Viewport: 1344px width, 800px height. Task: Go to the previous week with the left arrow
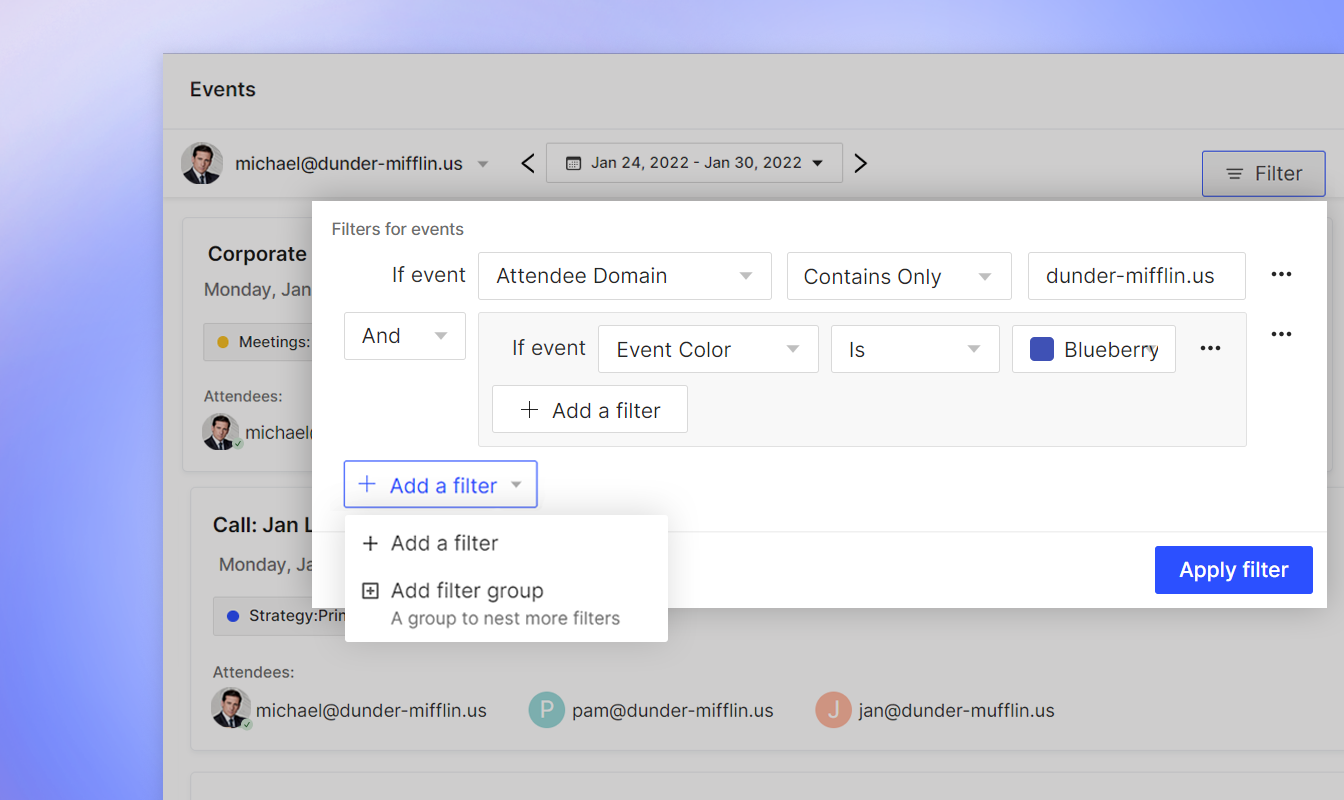pyautogui.click(x=528, y=163)
